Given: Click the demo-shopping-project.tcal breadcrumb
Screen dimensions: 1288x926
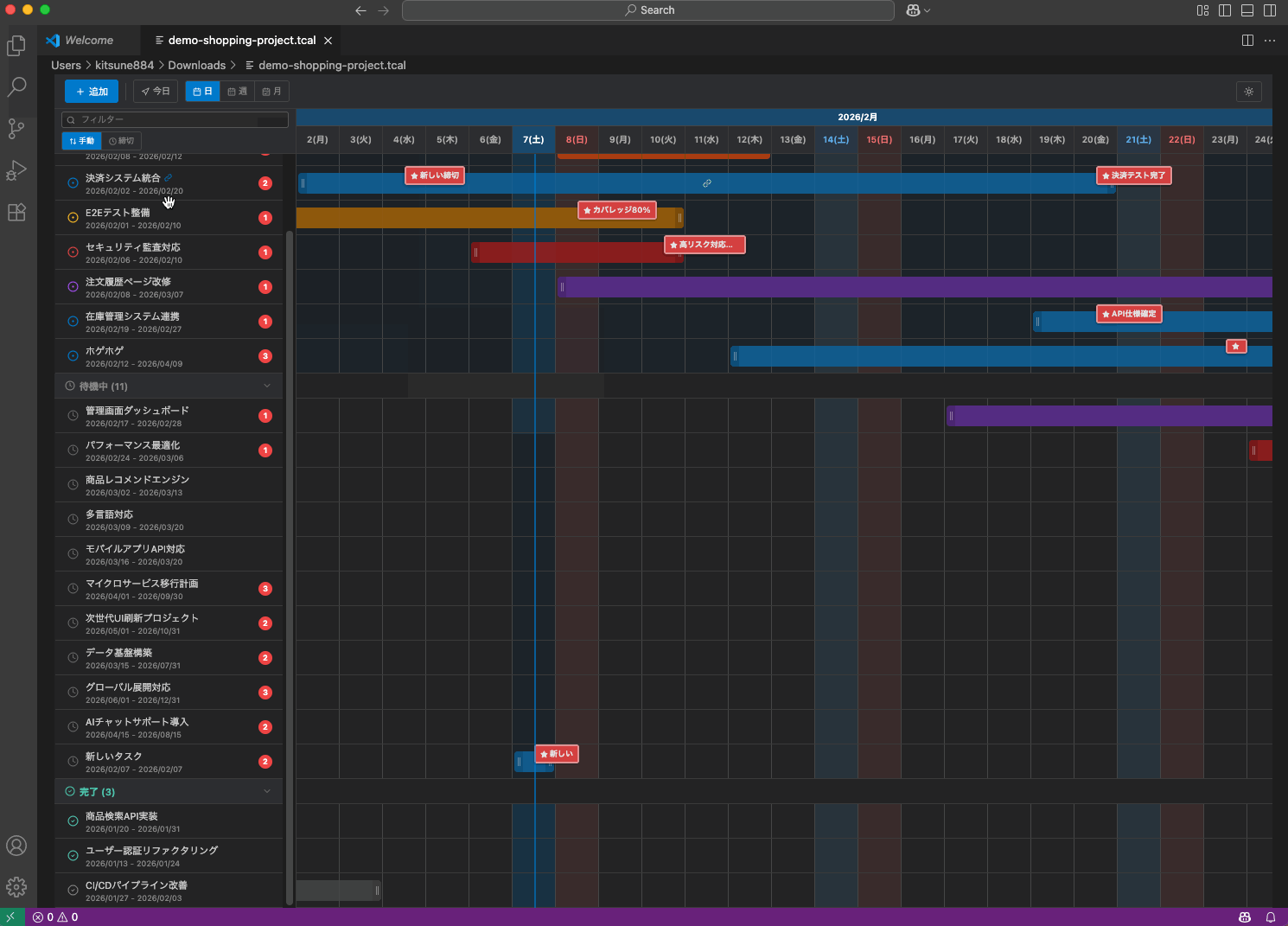Looking at the screenshot, I should [325, 66].
